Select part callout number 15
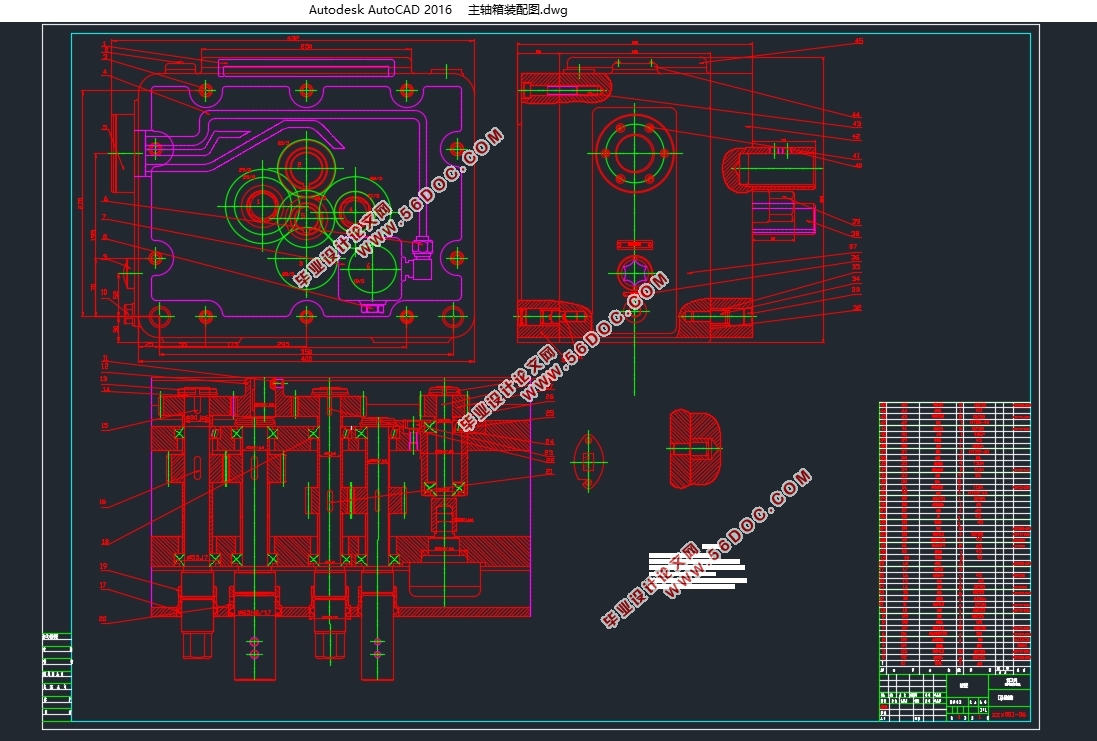 (x=105, y=425)
